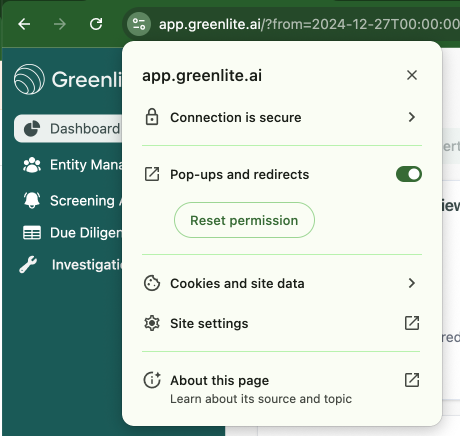Select the Dashboard sidebar item

coord(69,129)
